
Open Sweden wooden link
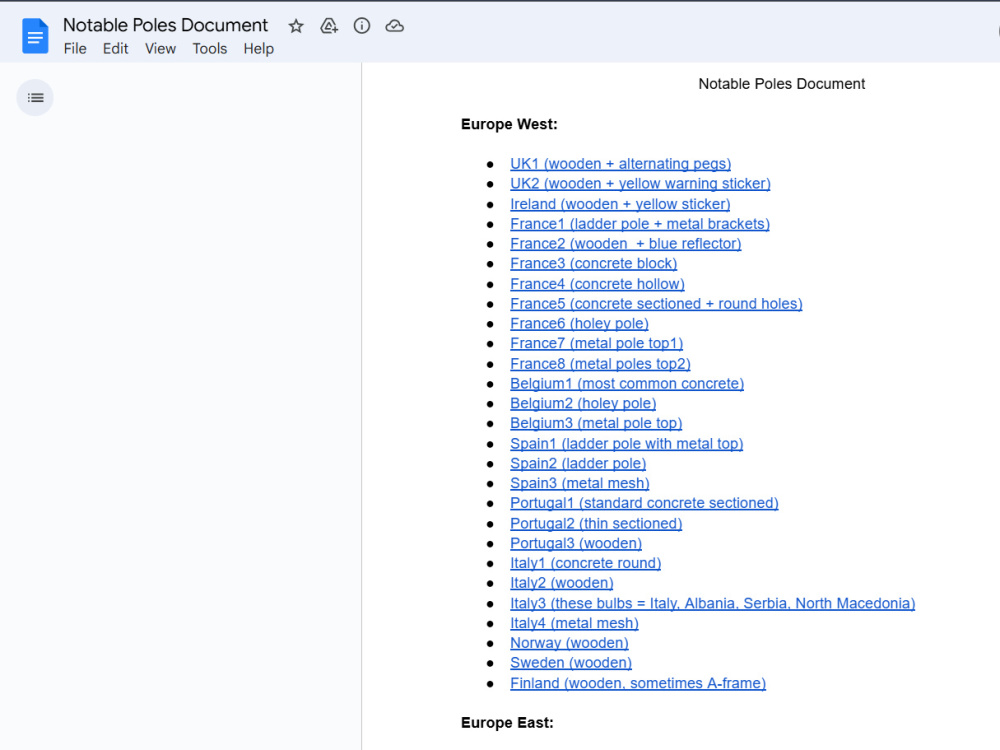tap(571, 662)
